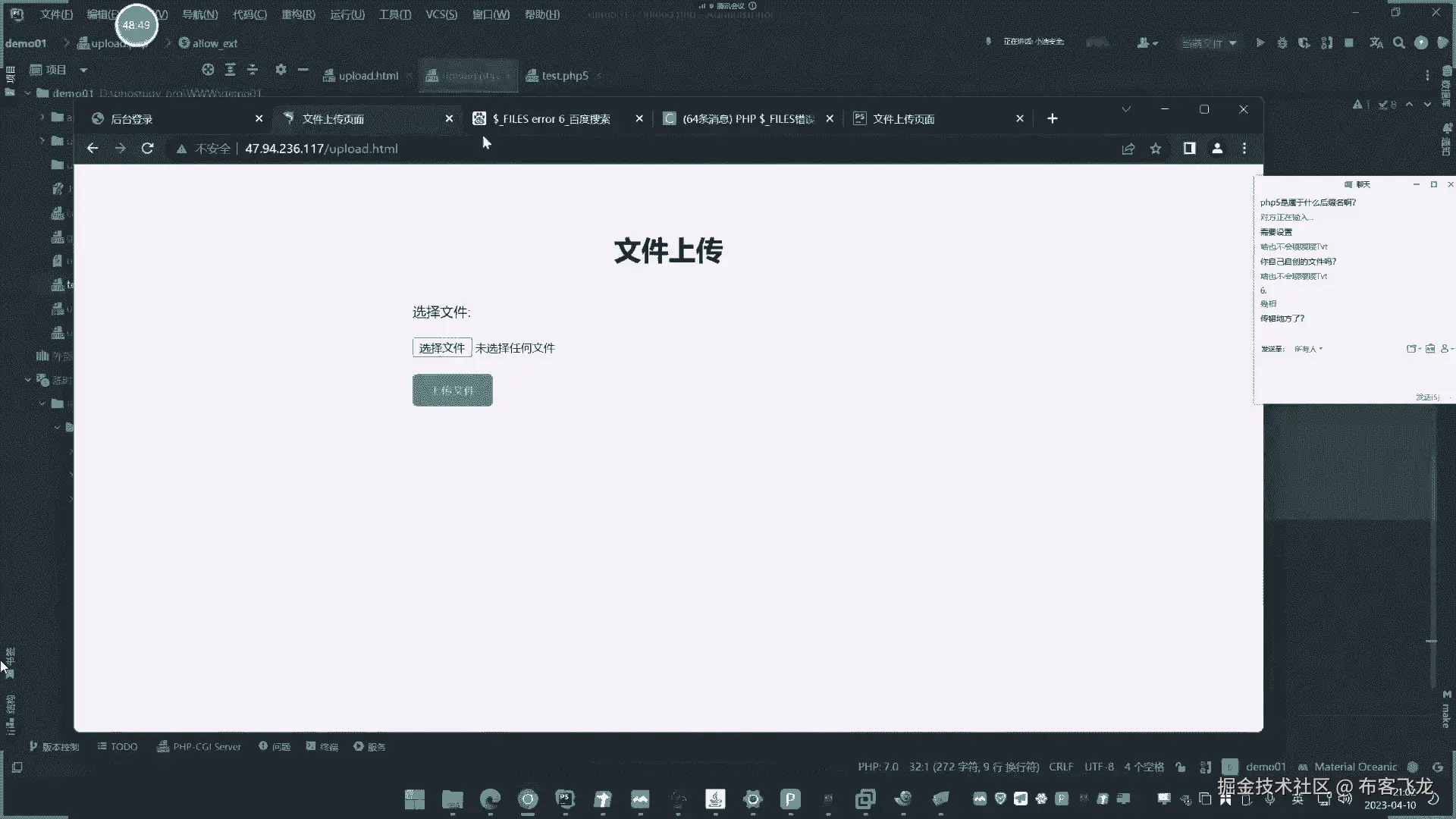Open the browser profile avatar icon
Viewport: 1456px width, 819px height.
(x=1217, y=149)
